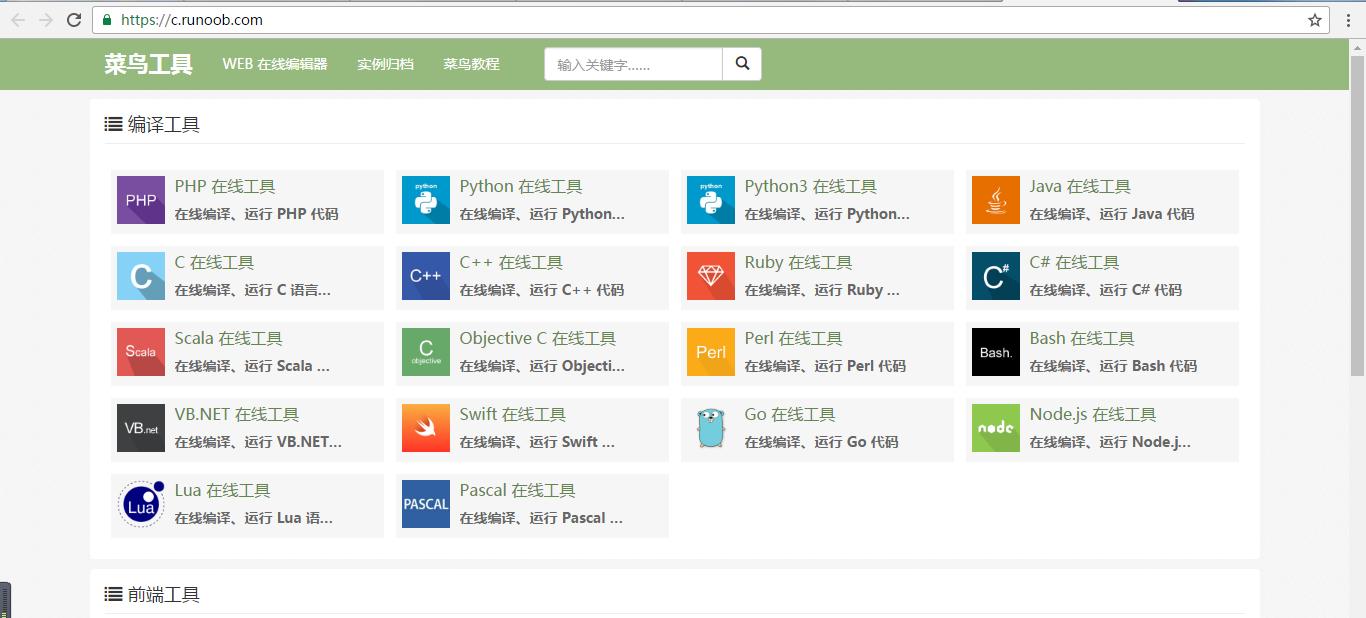The height and width of the screenshot is (618, 1366).
Task: Click the text 在线编译、运行 Java 代码
Action: 1112,214
